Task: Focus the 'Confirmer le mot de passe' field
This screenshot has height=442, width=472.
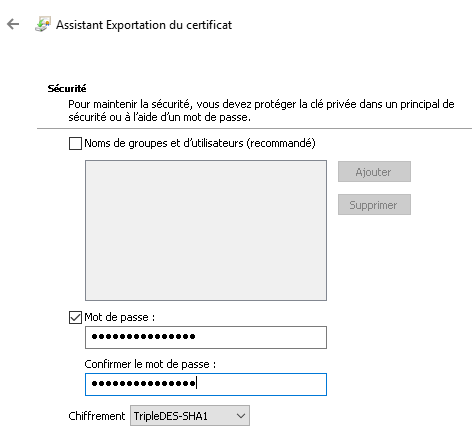Action: (206, 384)
